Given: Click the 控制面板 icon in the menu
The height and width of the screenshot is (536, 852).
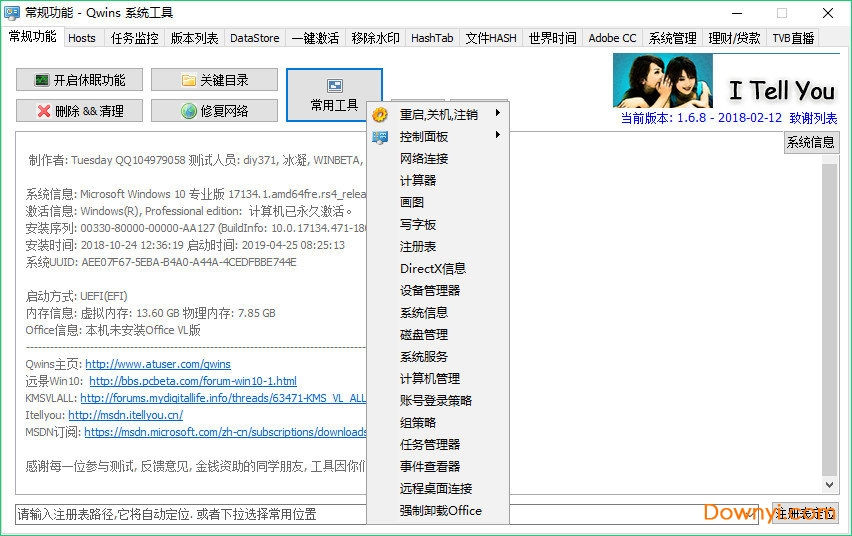Looking at the screenshot, I should tap(380, 137).
